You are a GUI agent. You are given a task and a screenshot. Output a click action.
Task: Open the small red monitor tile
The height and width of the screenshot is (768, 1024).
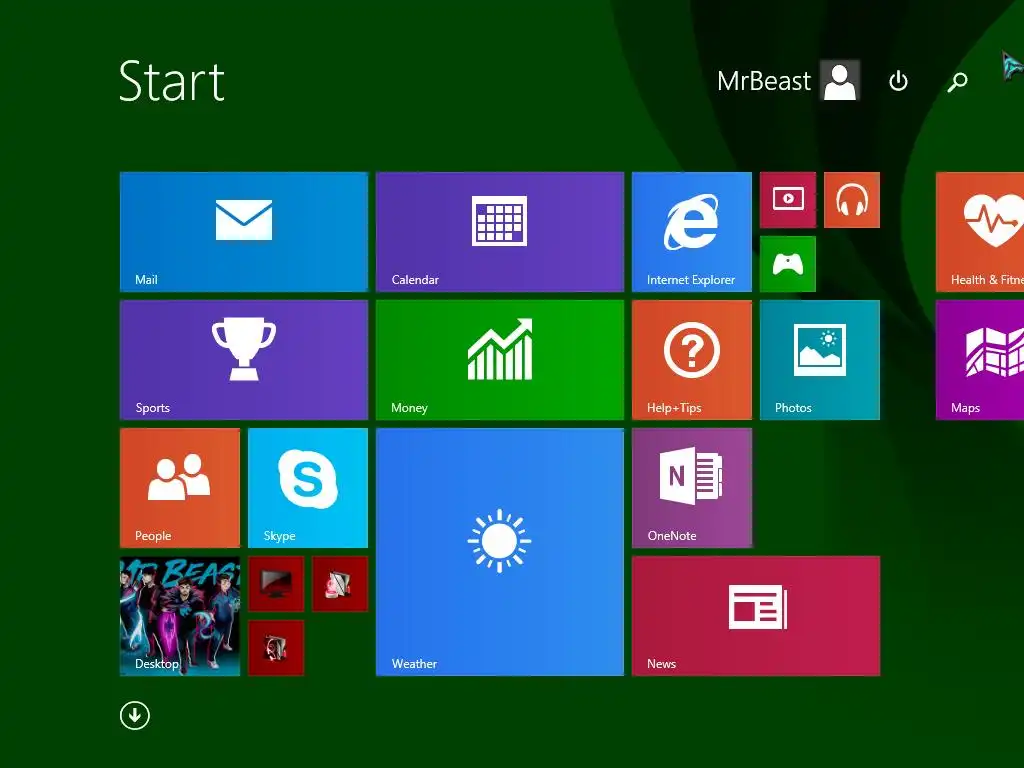(276, 584)
